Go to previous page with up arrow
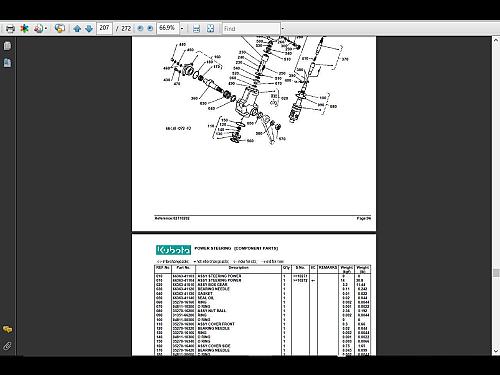 [x=77, y=29]
